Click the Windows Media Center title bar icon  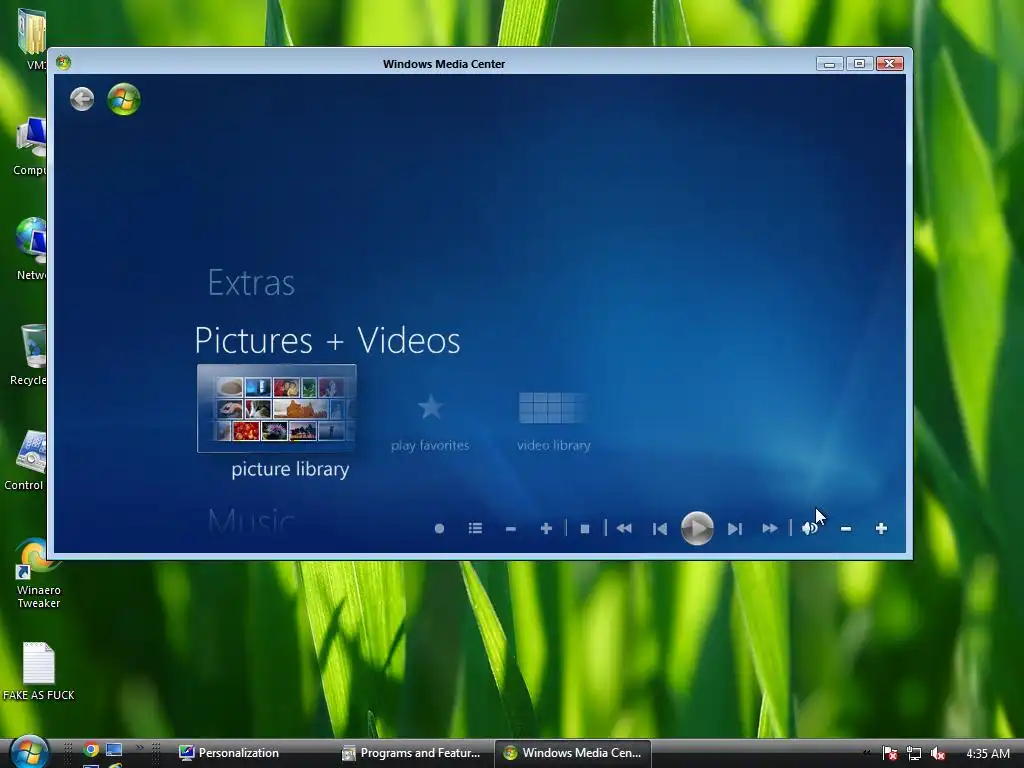(x=63, y=63)
